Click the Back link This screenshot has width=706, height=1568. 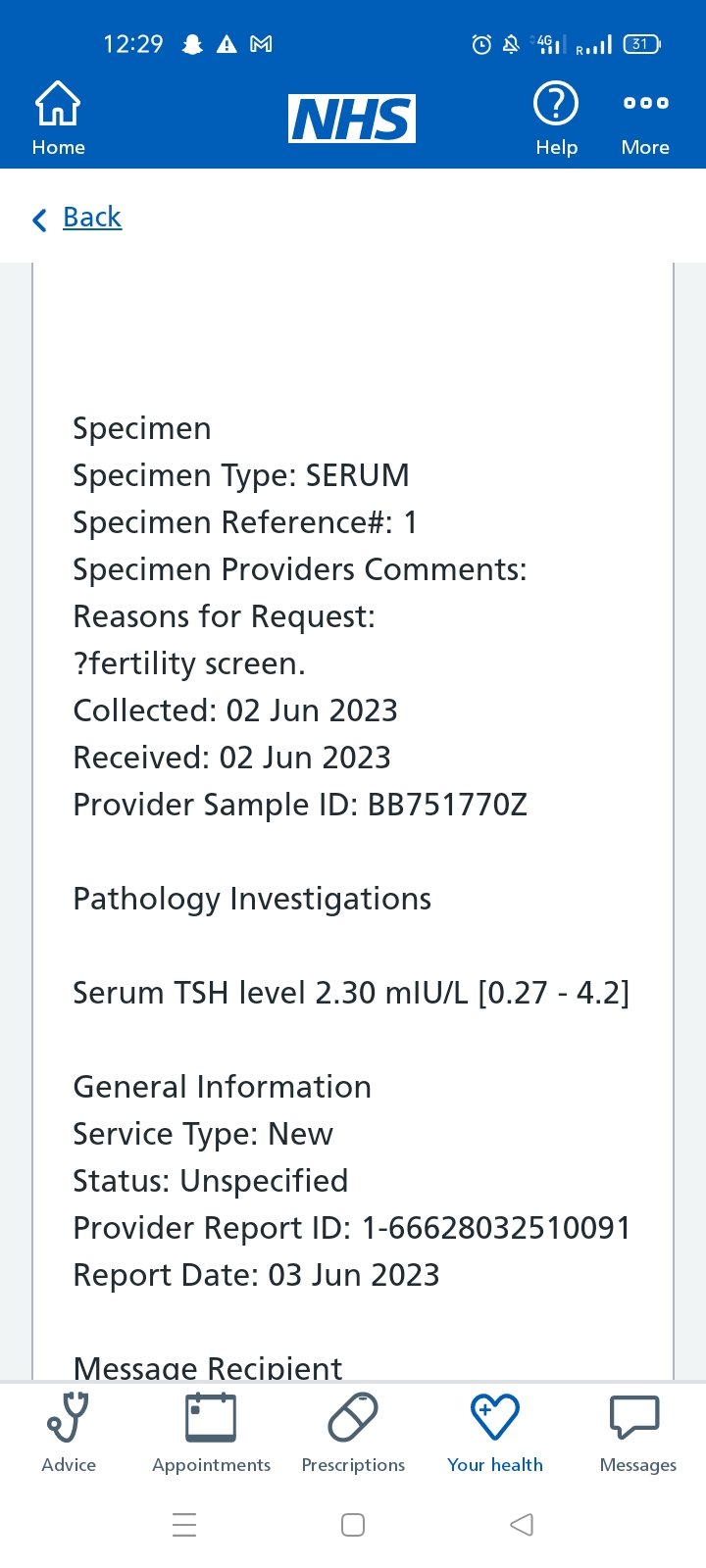click(x=92, y=217)
